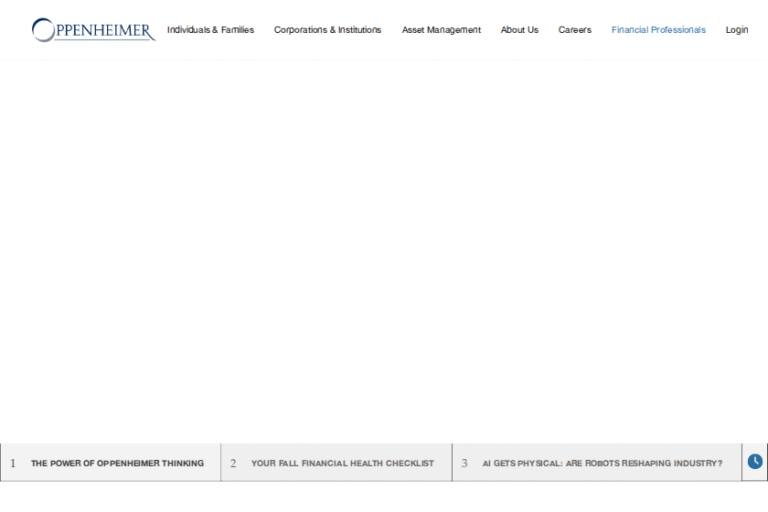Click the clock icon beside the carousel tabs
The height and width of the screenshot is (512, 768).
pyautogui.click(x=755, y=462)
